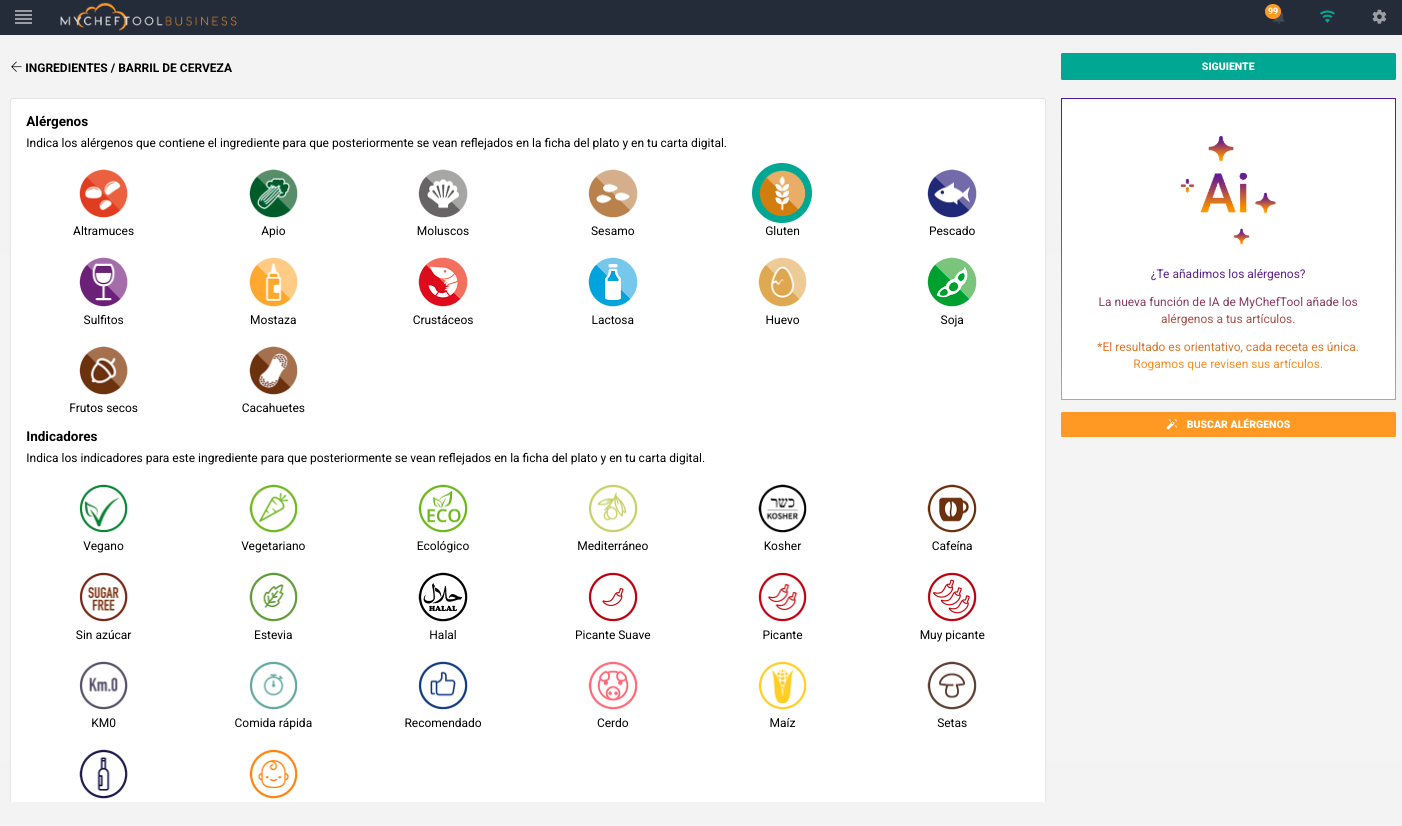The width and height of the screenshot is (1402, 826).
Task: Click the Wi-Fi connection status icon
Action: tap(1327, 17)
